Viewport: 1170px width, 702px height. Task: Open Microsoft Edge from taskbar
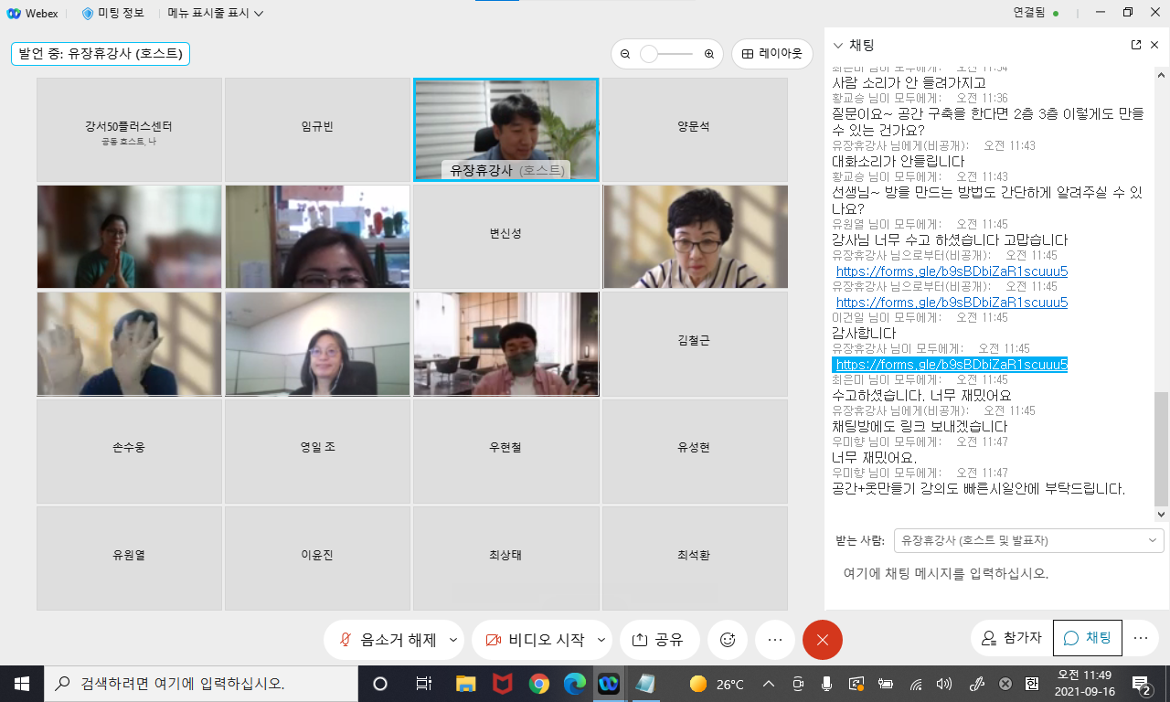click(x=575, y=683)
